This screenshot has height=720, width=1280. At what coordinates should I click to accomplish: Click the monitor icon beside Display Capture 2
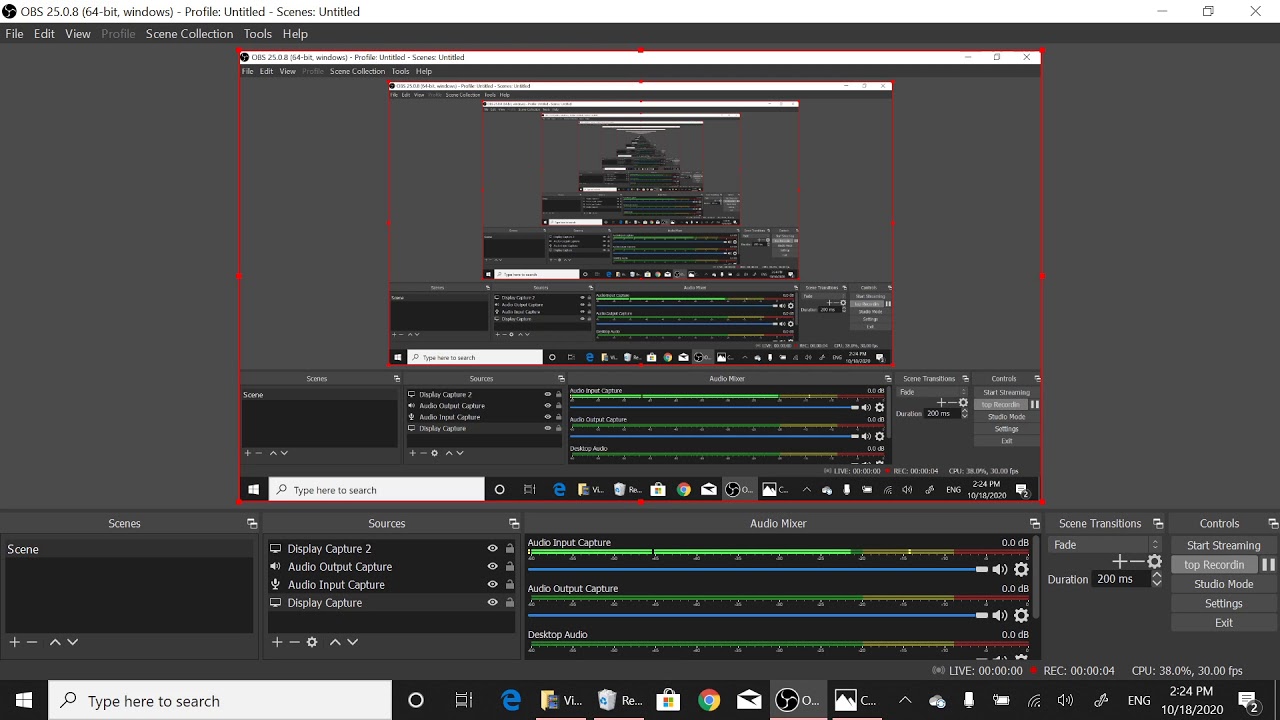coord(276,549)
